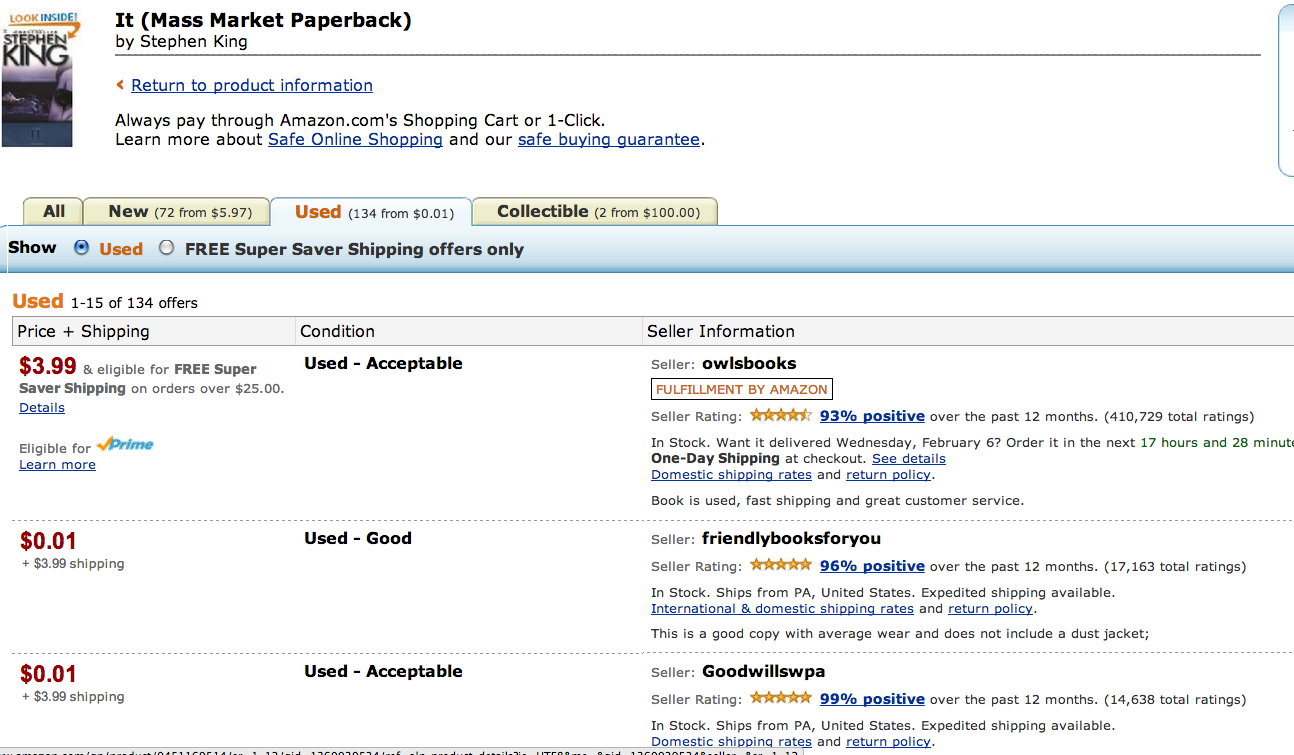The image size is (1294, 755).
Task: Open the Safe Online Shopping link
Action: tap(355, 140)
